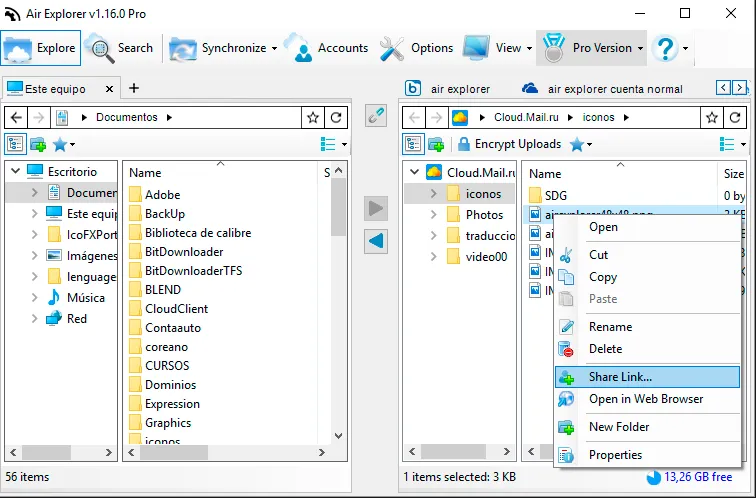Screen dimensions: 756x498
Task: Choose Properties from context menu
Action: [x=647, y=455]
